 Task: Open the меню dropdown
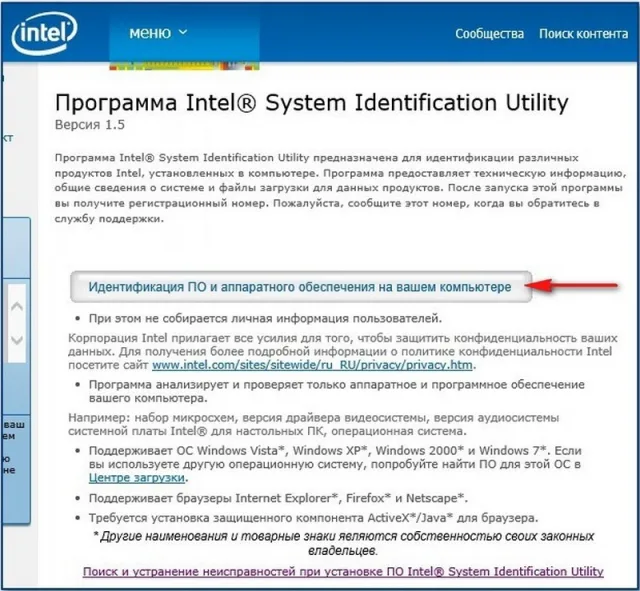(158, 33)
